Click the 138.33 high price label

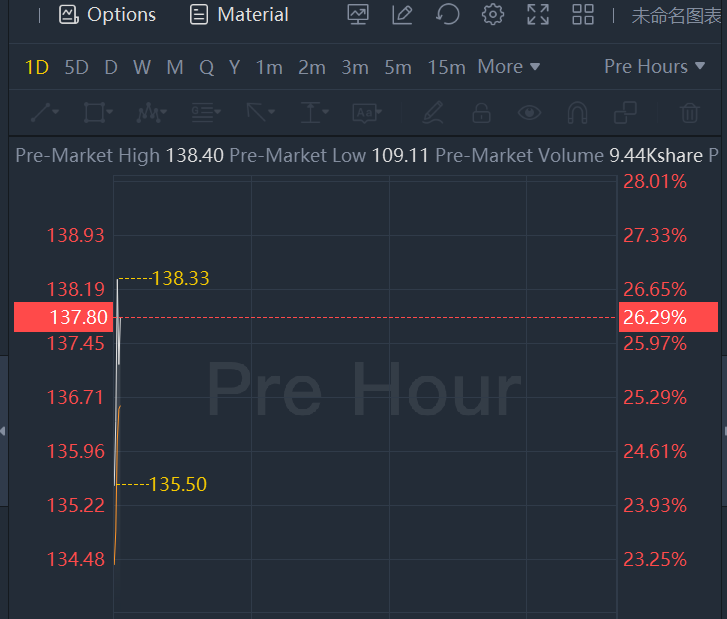(x=180, y=278)
